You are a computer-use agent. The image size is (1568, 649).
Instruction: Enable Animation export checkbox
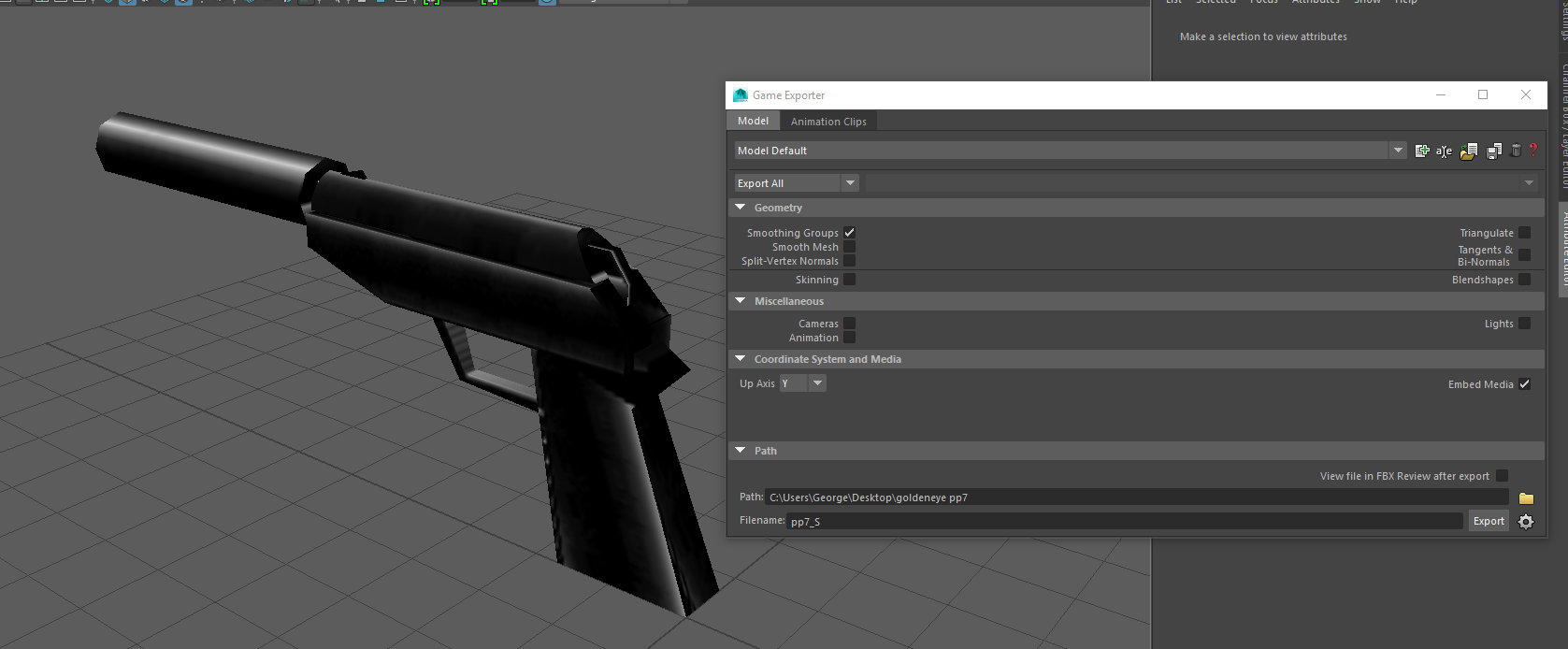click(850, 338)
